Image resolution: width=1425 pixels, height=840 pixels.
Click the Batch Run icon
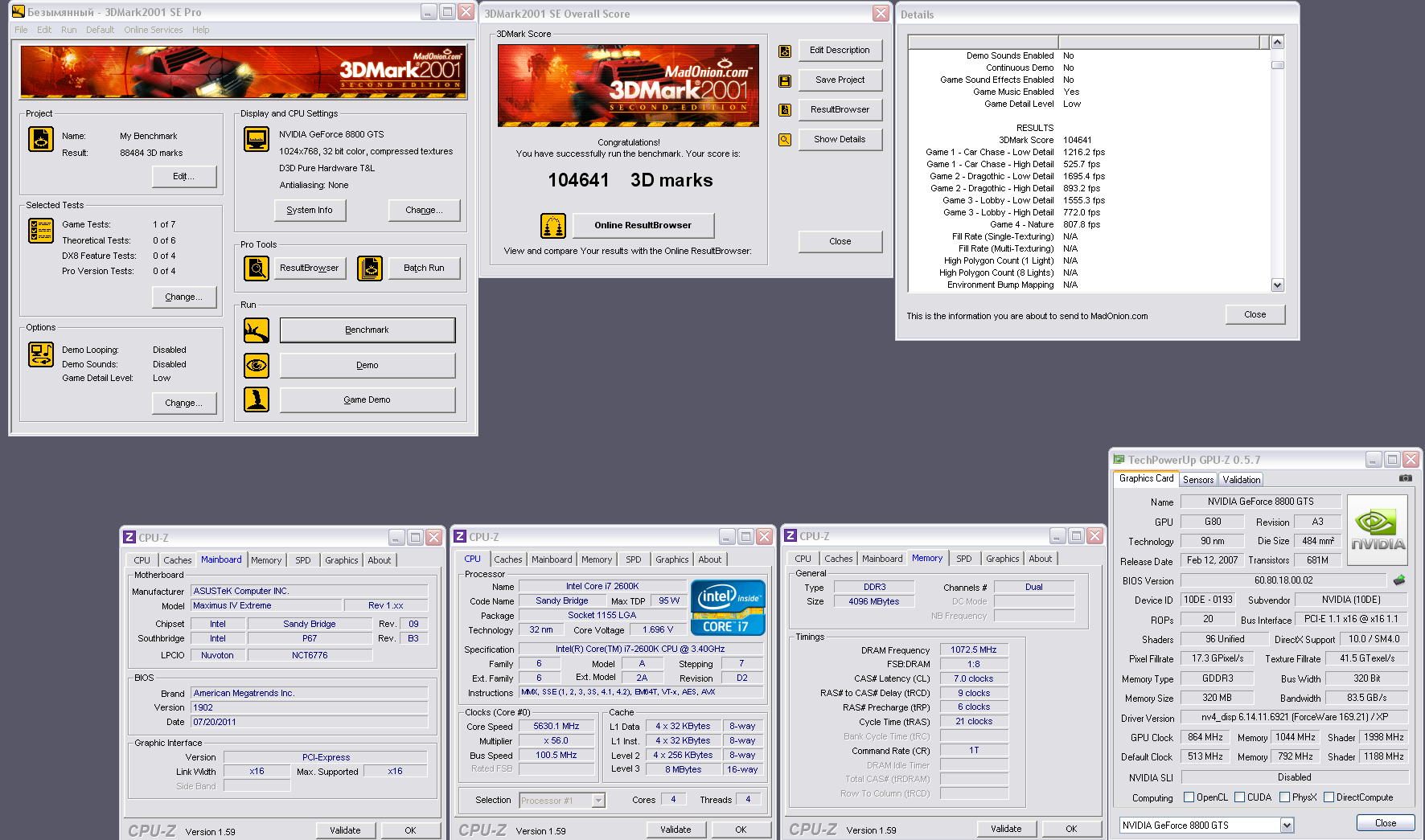coord(370,268)
